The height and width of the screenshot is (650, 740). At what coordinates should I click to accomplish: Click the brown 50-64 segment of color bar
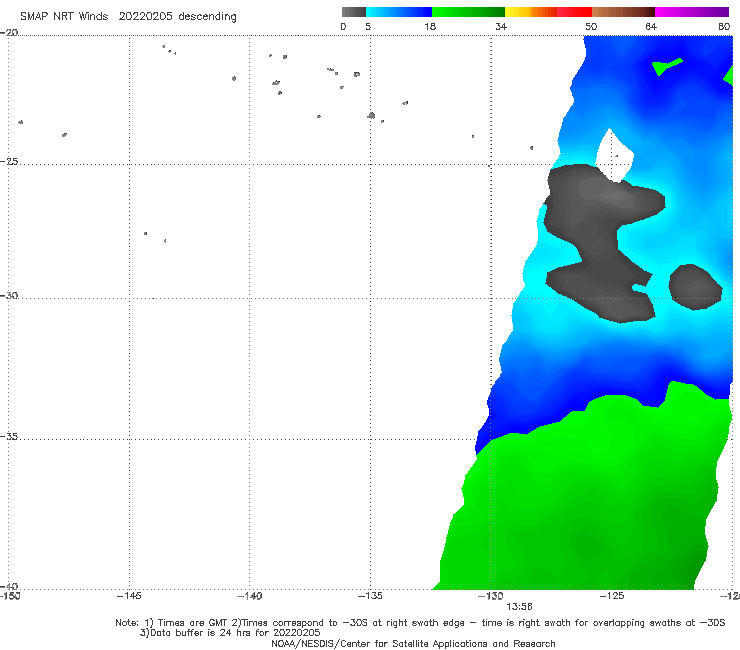coord(623,12)
